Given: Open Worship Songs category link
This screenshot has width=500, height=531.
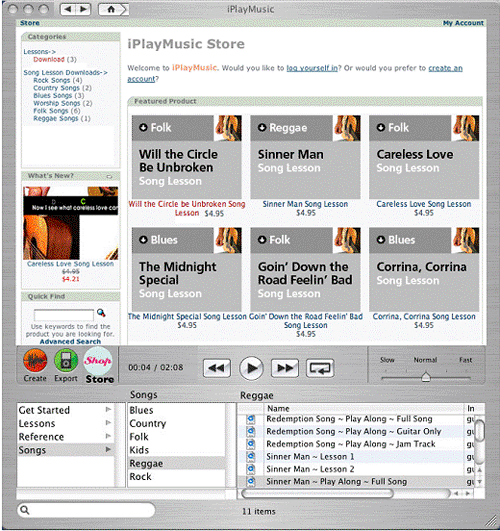Looking at the screenshot, I should pyautogui.click(x=57, y=103).
